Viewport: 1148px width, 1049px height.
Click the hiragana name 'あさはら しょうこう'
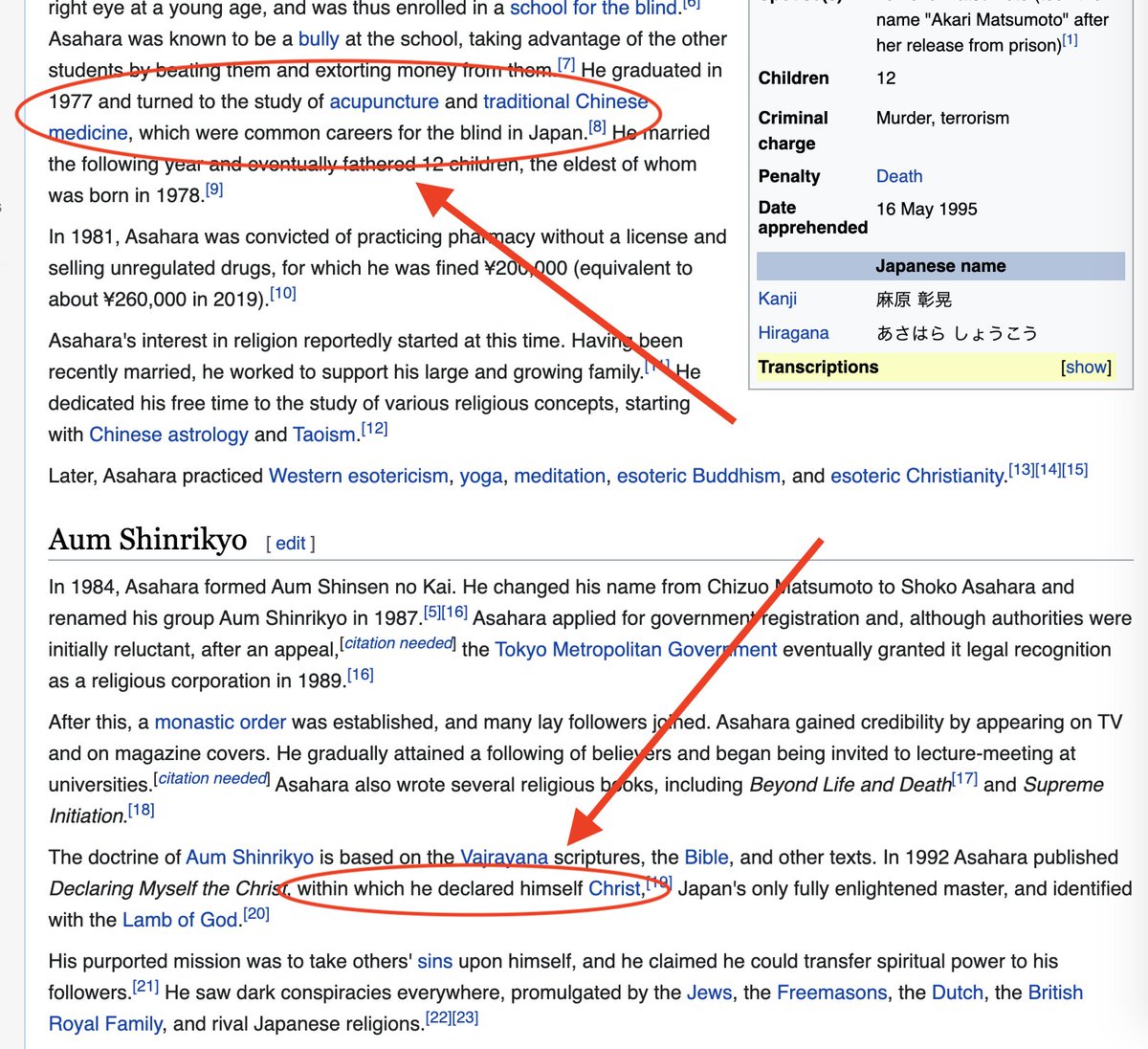coord(957,333)
